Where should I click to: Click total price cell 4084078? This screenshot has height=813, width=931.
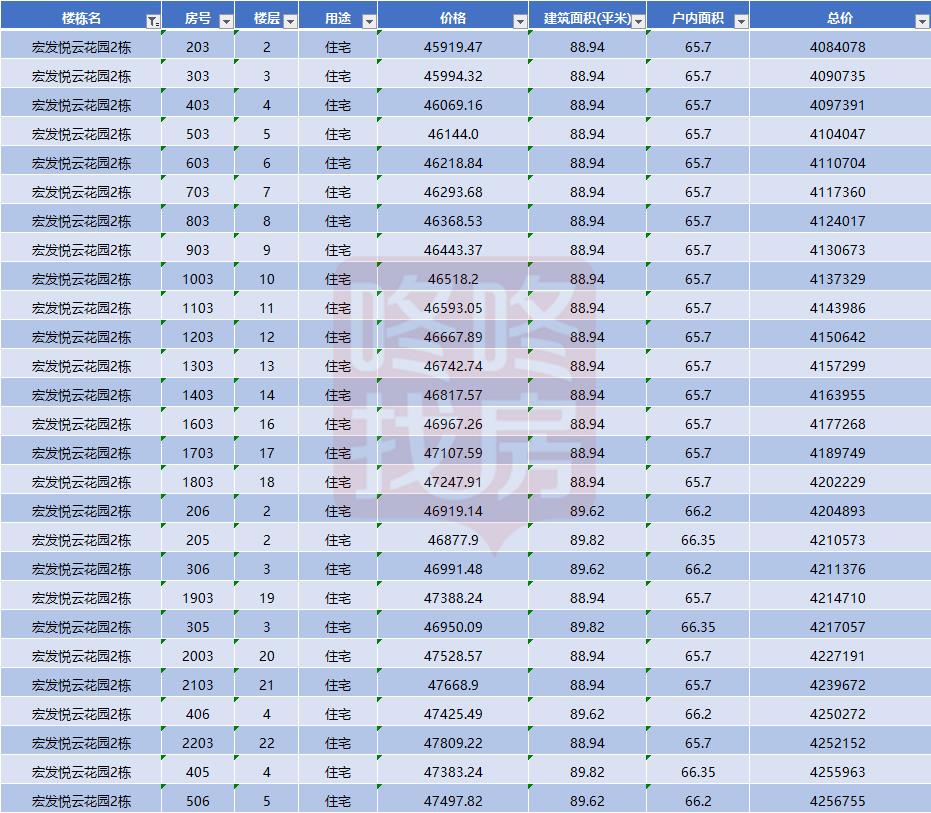(x=838, y=47)
